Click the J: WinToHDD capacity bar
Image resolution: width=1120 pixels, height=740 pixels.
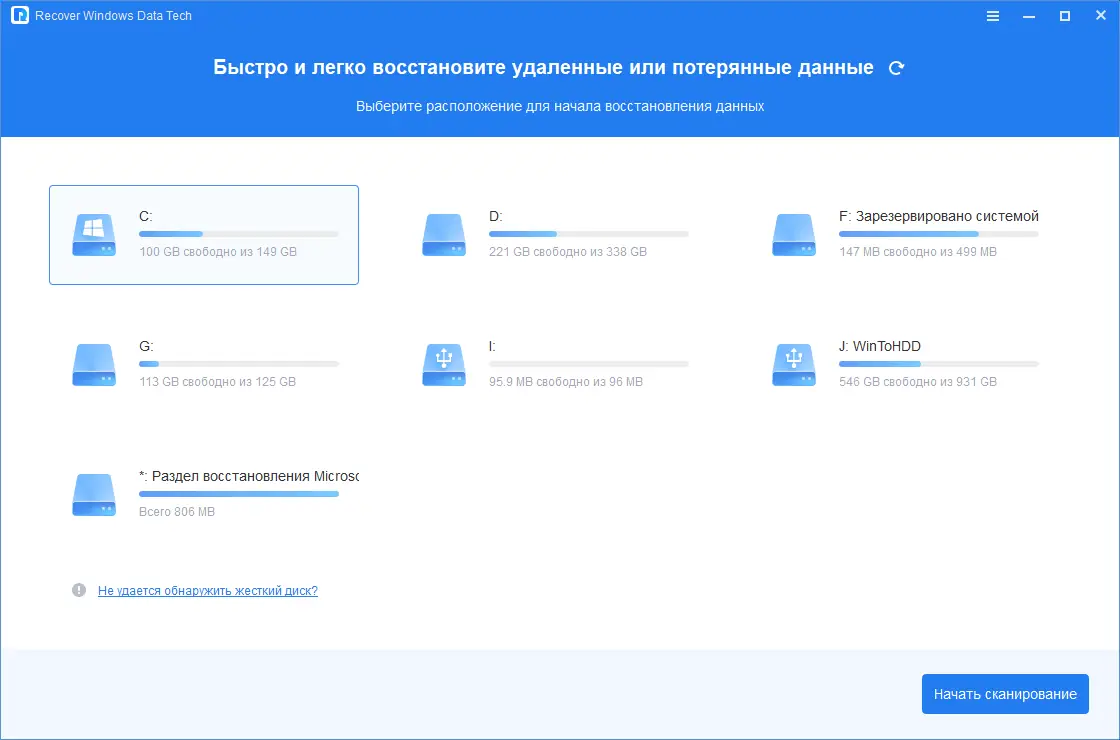click(x=938, y=363)
